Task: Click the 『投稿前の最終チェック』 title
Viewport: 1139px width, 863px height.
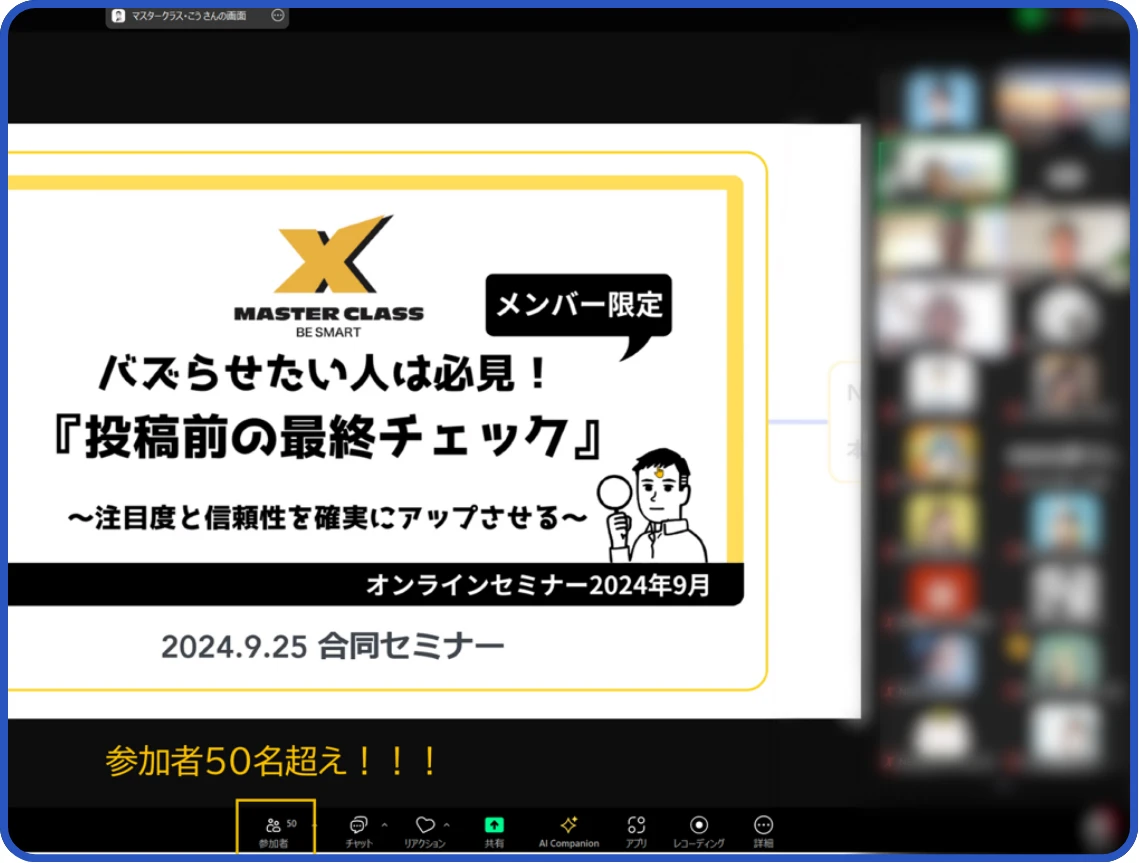Action: coord(328,438)
